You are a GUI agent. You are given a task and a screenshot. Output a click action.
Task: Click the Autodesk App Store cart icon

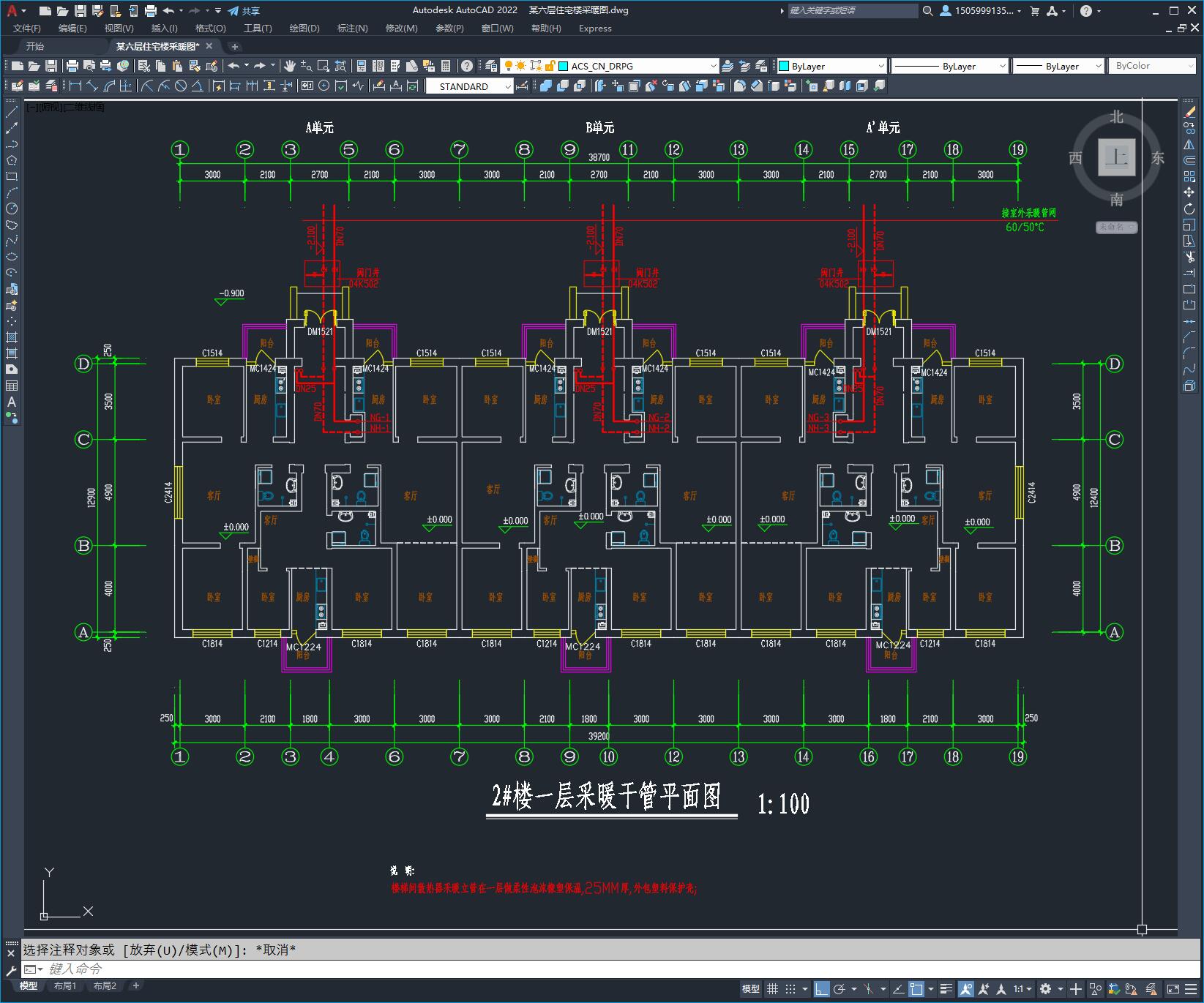(x=1034, y=10)
